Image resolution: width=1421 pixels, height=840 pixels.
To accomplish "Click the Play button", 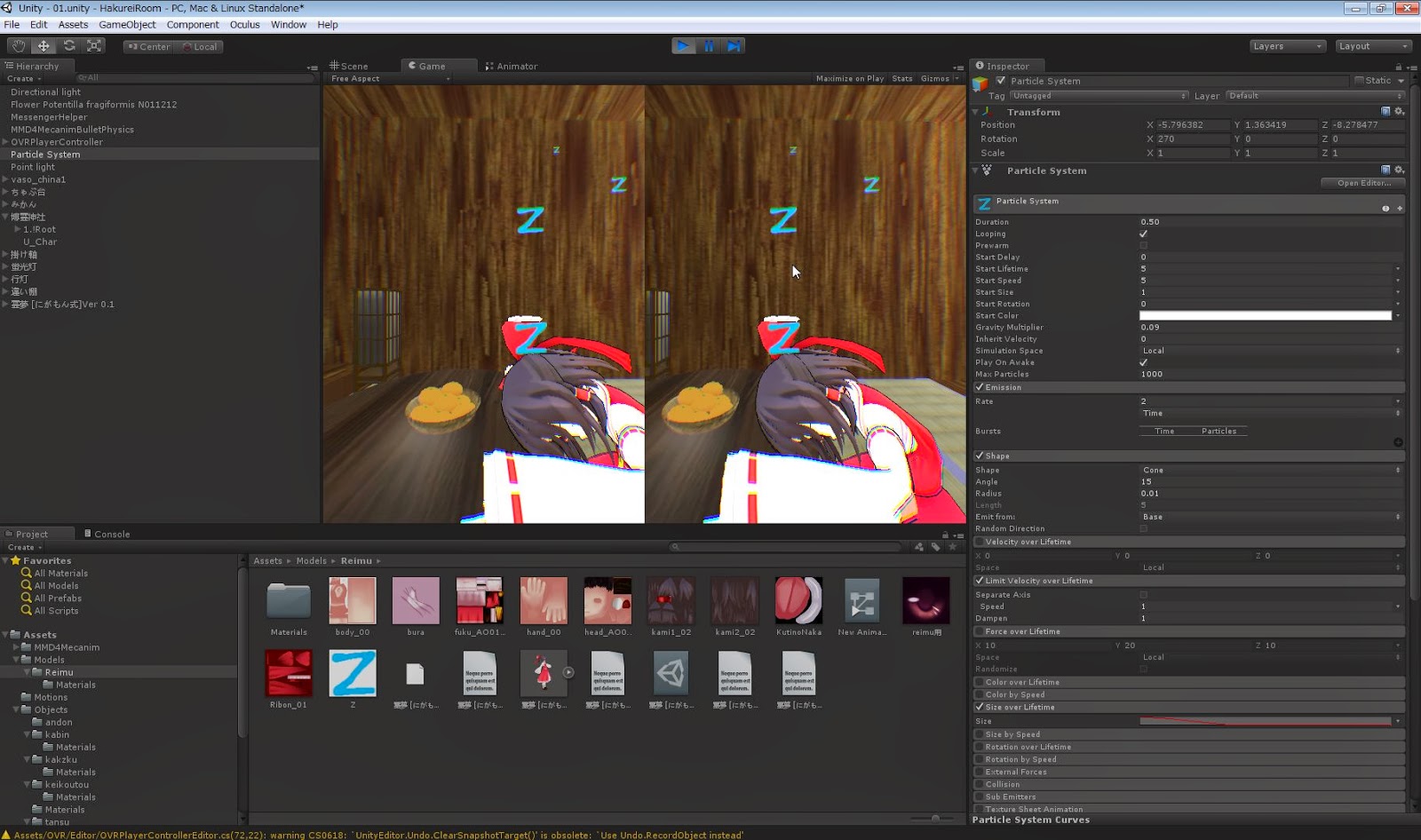I will 683,46.
